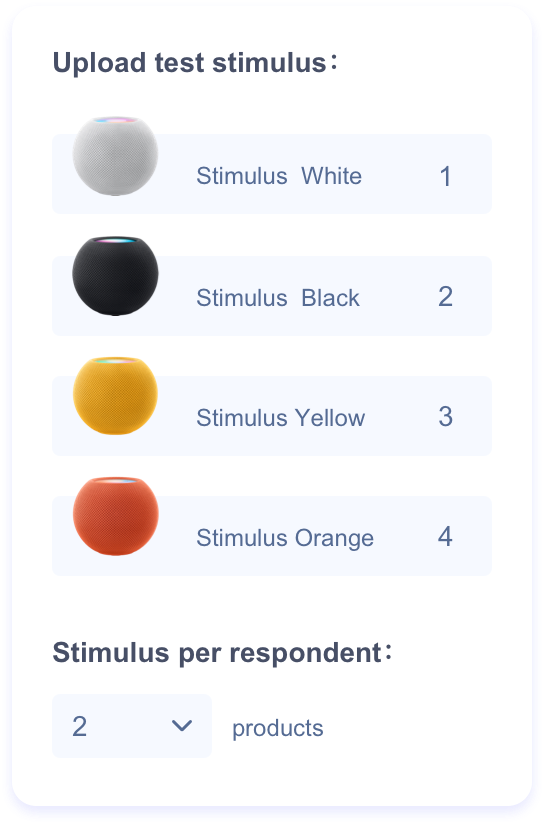Click the Upload test stimulus heading
Screen dimensions: 544x824
coord(195,63)
